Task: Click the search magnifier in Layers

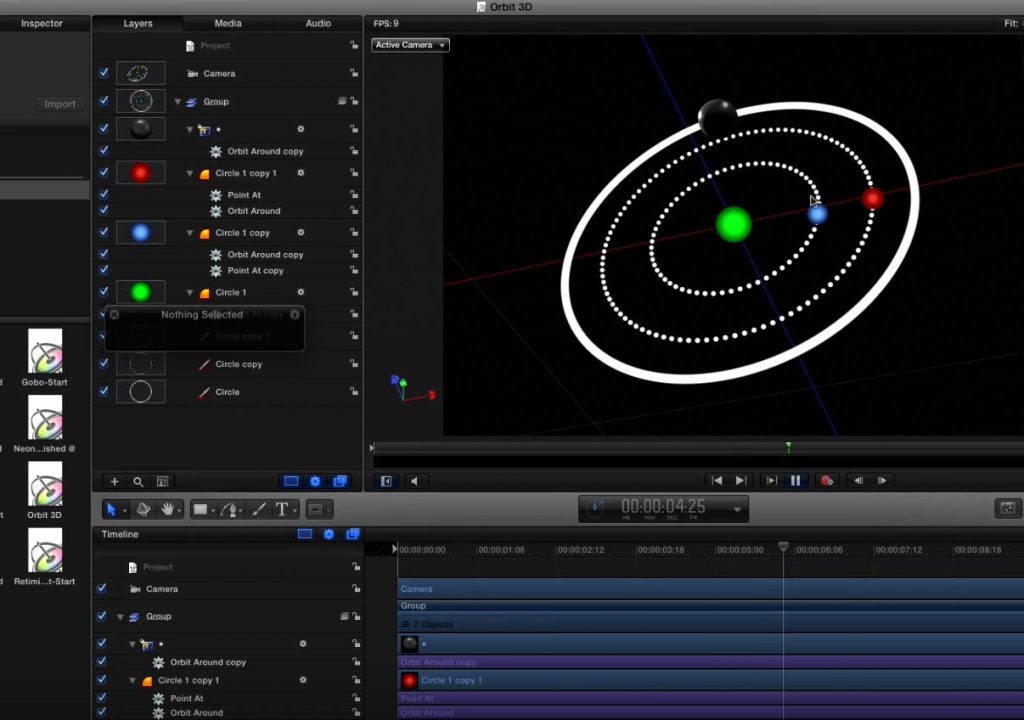Action: point(138,482)
